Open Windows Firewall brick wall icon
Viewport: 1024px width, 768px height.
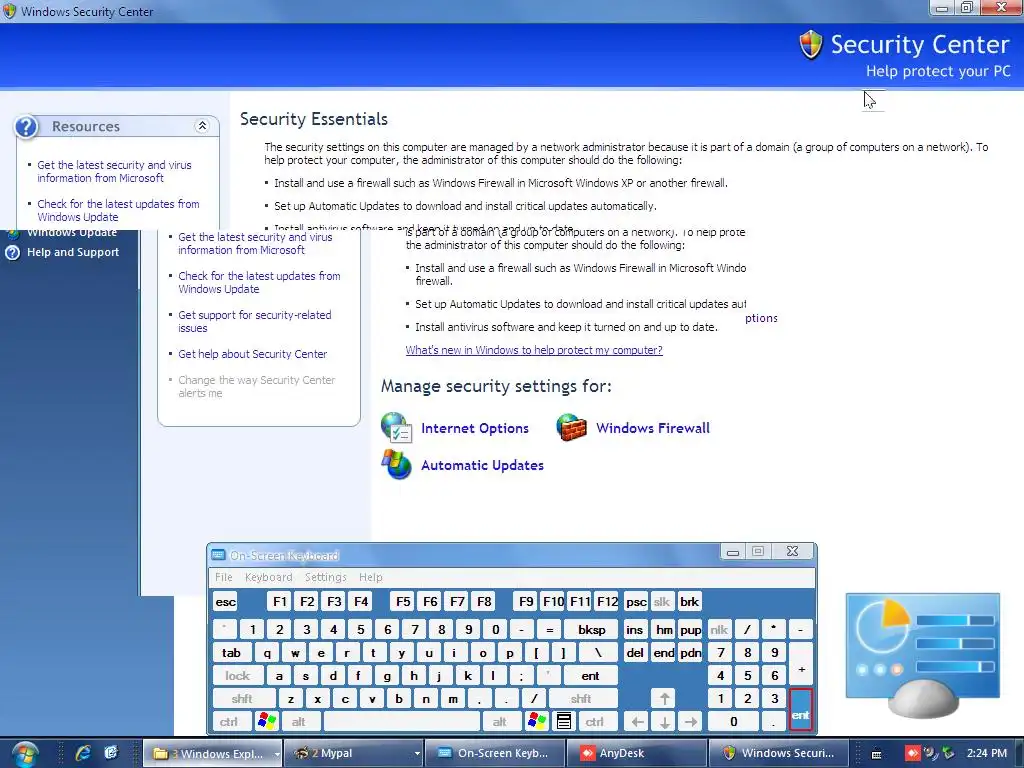click(571, 428)
